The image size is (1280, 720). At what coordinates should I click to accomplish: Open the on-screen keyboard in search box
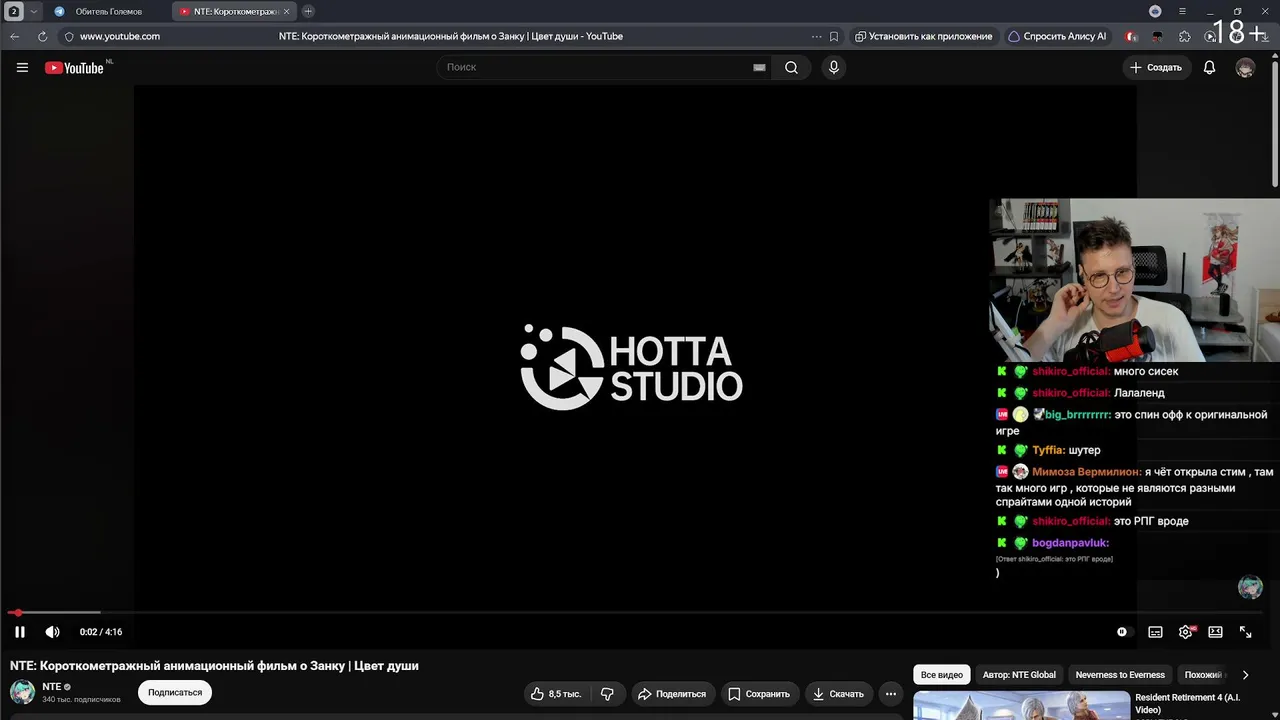point(759,68)
